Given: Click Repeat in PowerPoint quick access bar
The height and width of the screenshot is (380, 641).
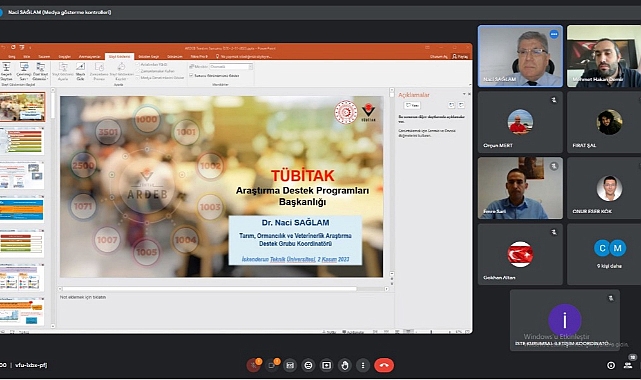Looking at the screenshot, I should point(13,48).
